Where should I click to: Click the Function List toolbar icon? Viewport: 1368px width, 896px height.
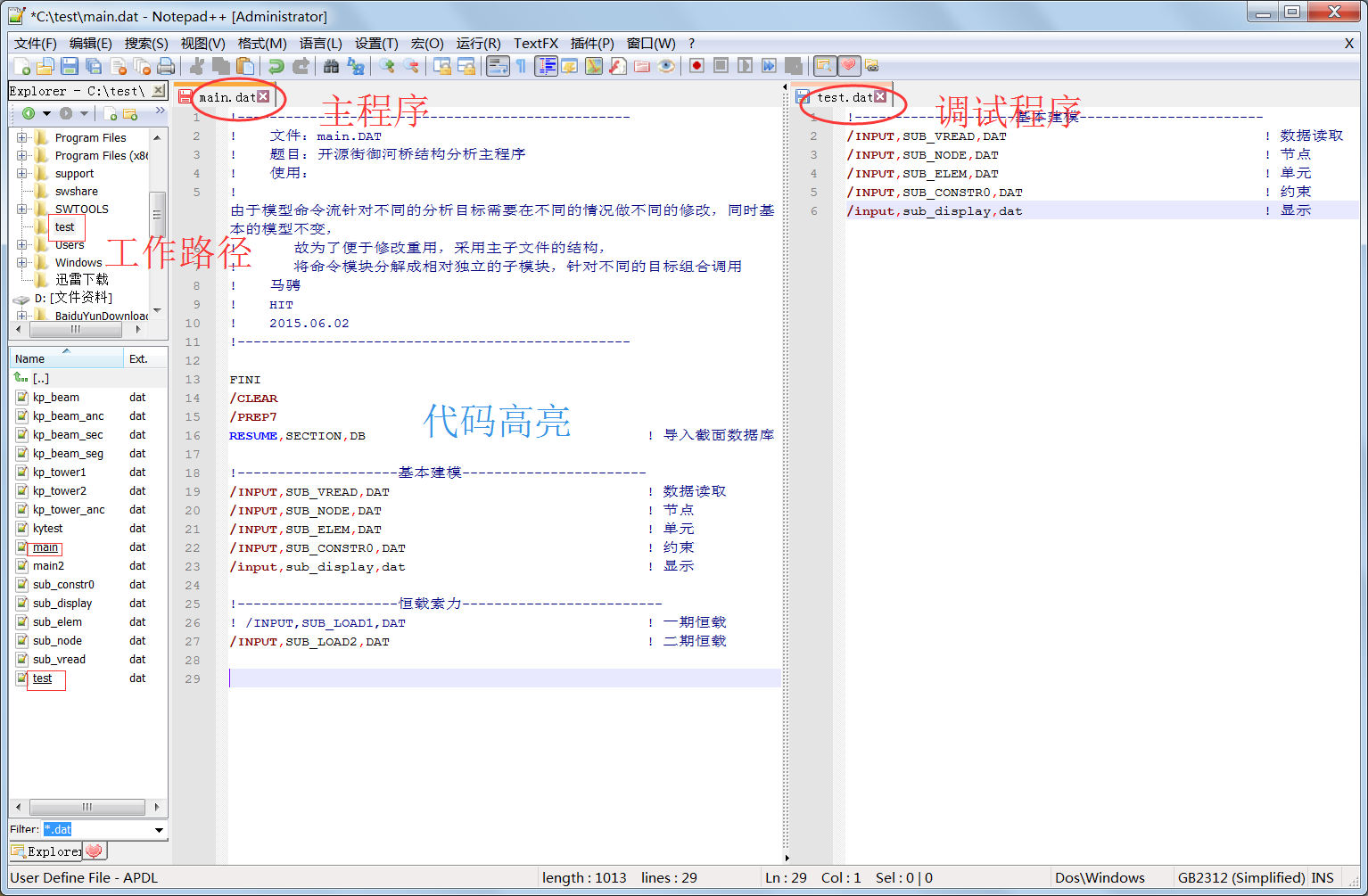(618, 66)
